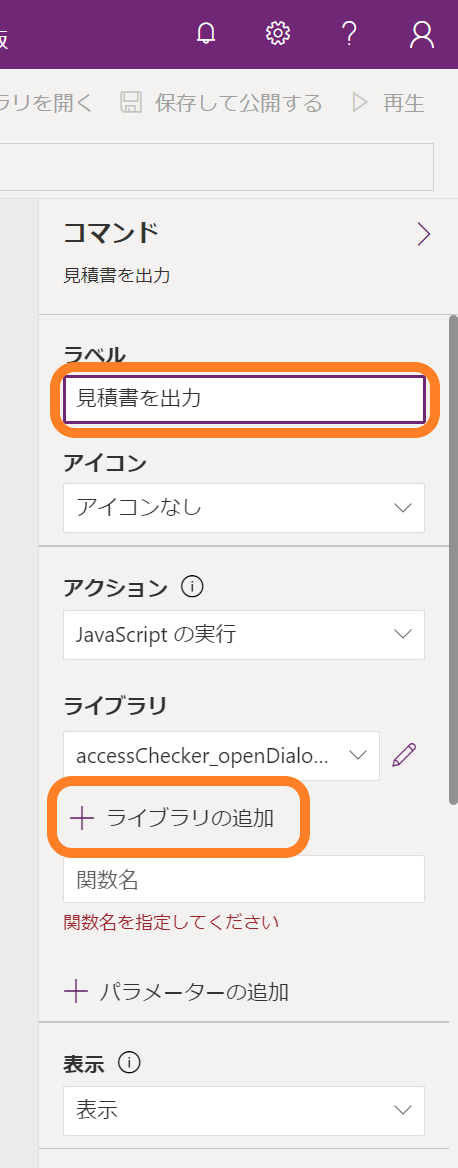The image size is (458, 1168).
Task: Edit the library with the pencil icon
Action: tap(404, 755)
